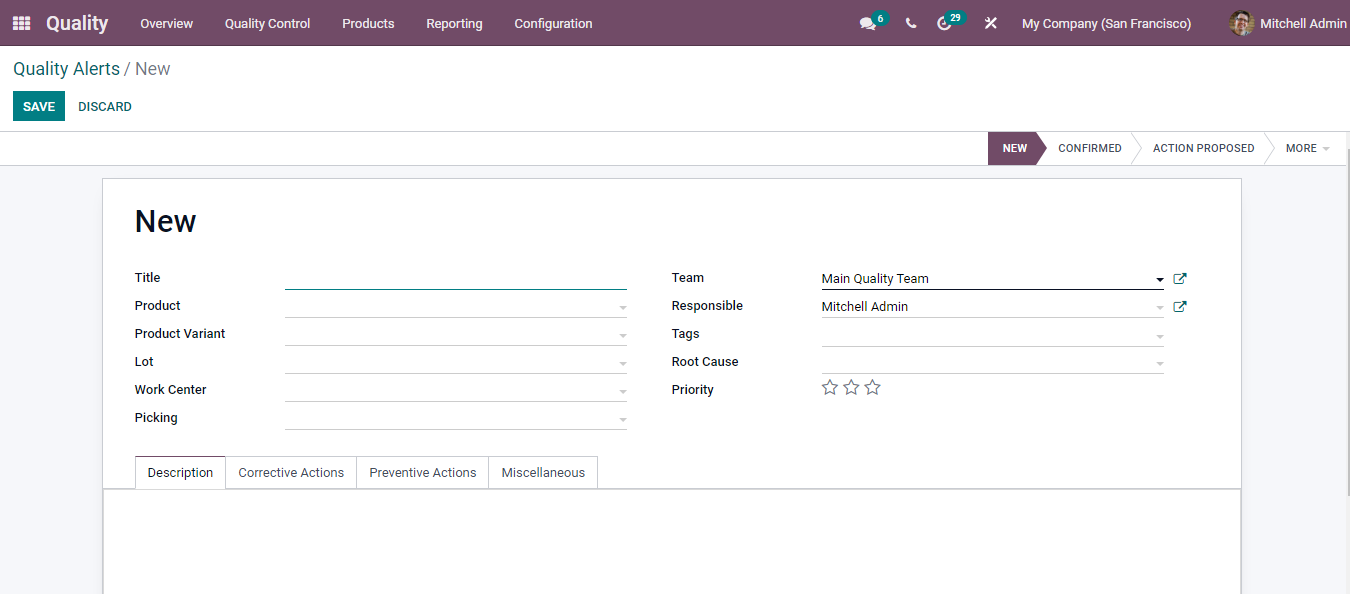Open the apps menu grid icon
1350x594 pixels.
coord(20,23)
